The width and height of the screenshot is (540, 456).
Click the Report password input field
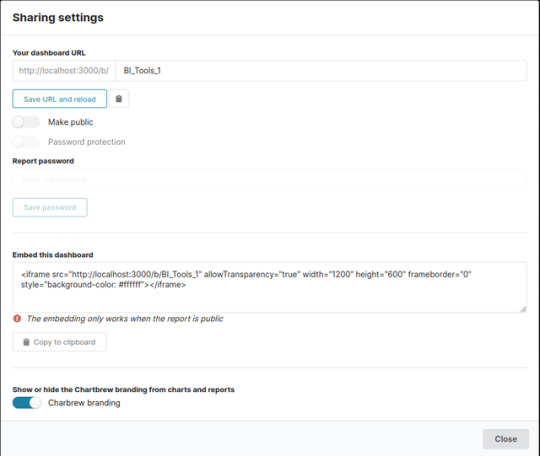(270, 179)
